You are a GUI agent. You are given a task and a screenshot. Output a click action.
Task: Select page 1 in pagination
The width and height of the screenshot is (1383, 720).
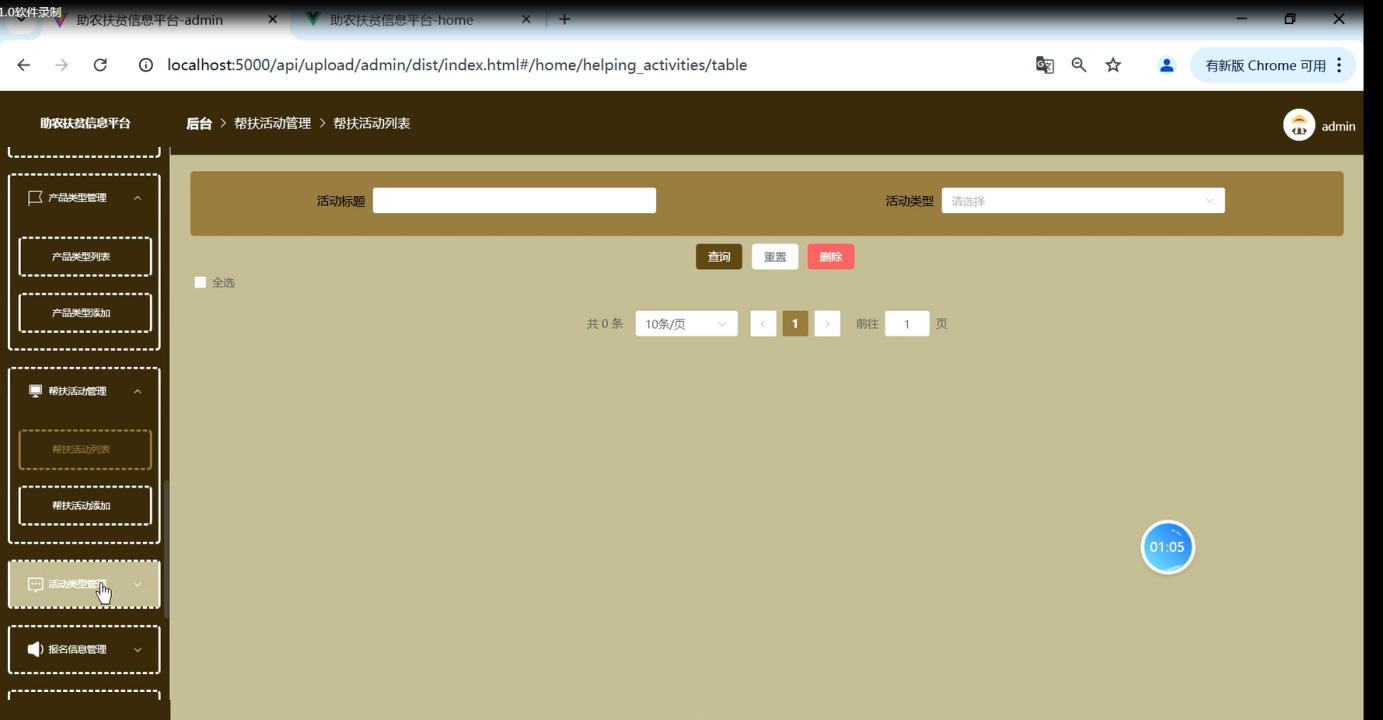(x=795, y=324)
